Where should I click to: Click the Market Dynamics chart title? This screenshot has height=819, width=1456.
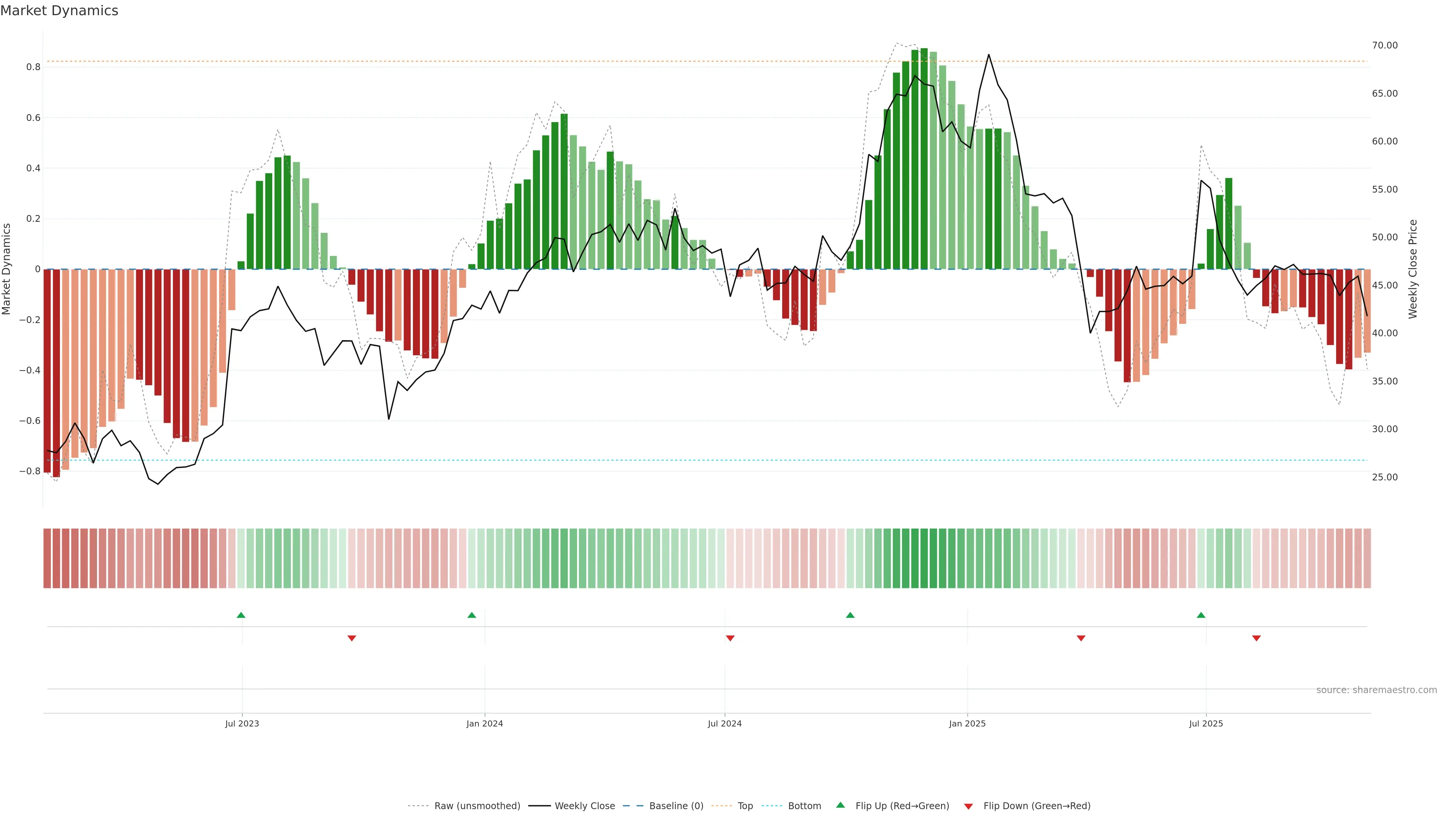coord(60,11)
